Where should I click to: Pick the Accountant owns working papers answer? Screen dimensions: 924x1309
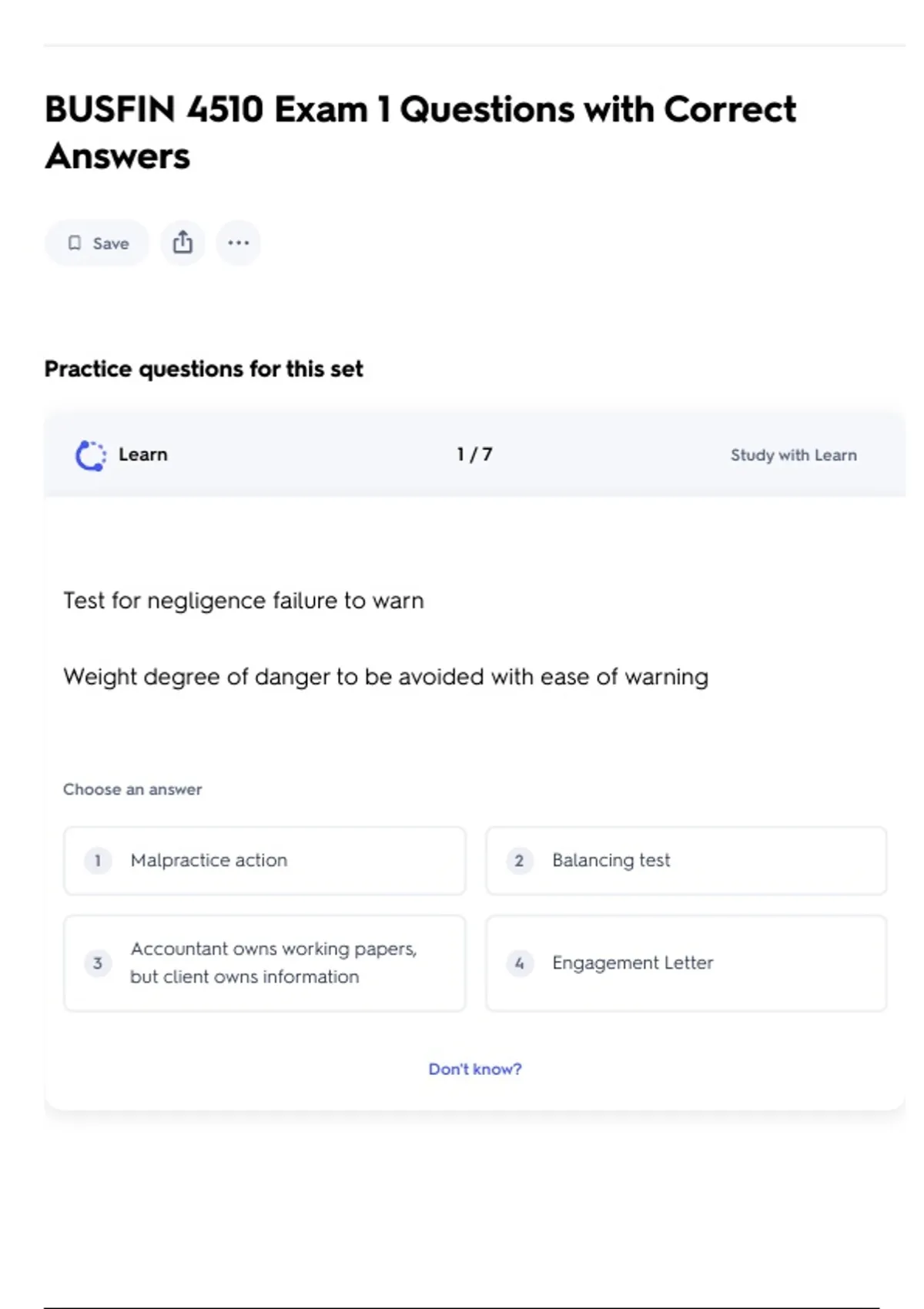coord(273,962)
